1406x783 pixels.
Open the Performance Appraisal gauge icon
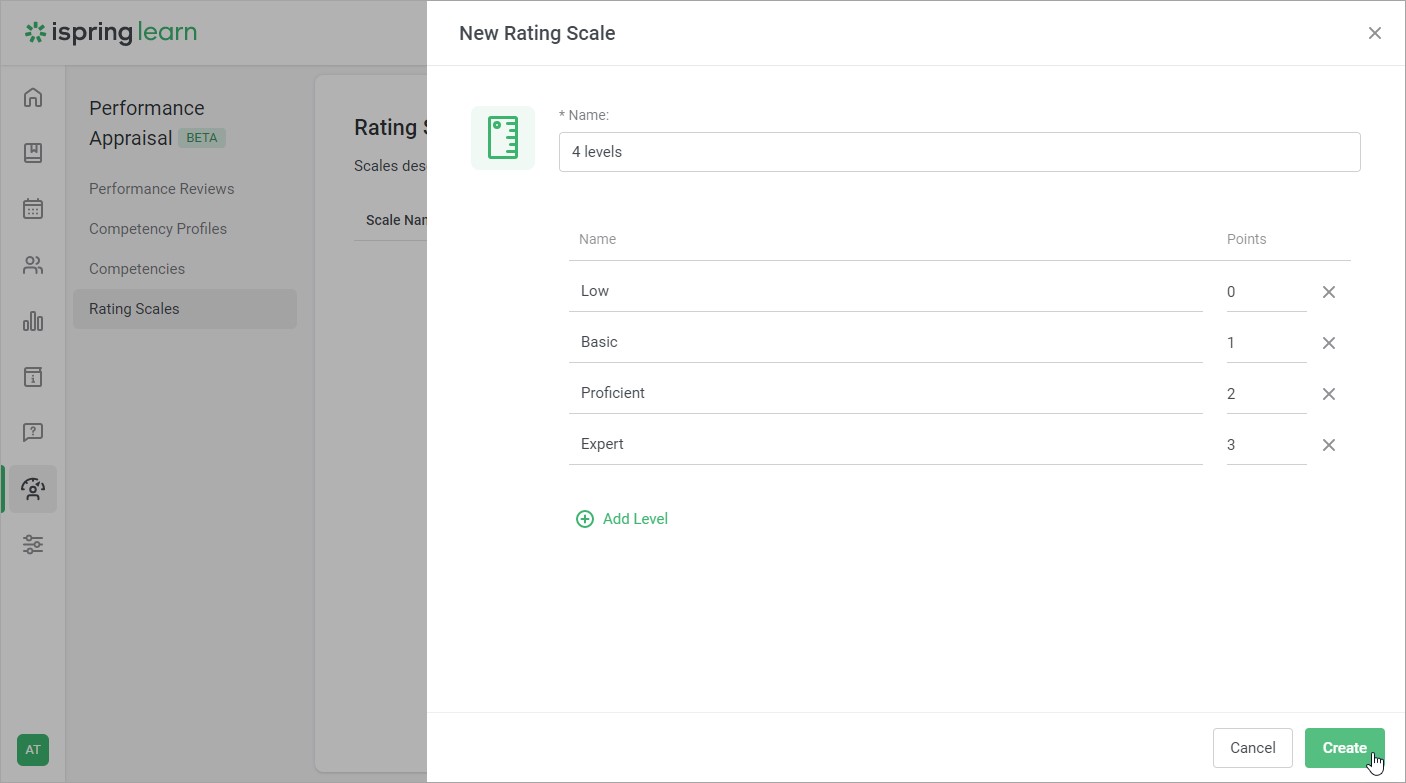click(x=33, y=489)
